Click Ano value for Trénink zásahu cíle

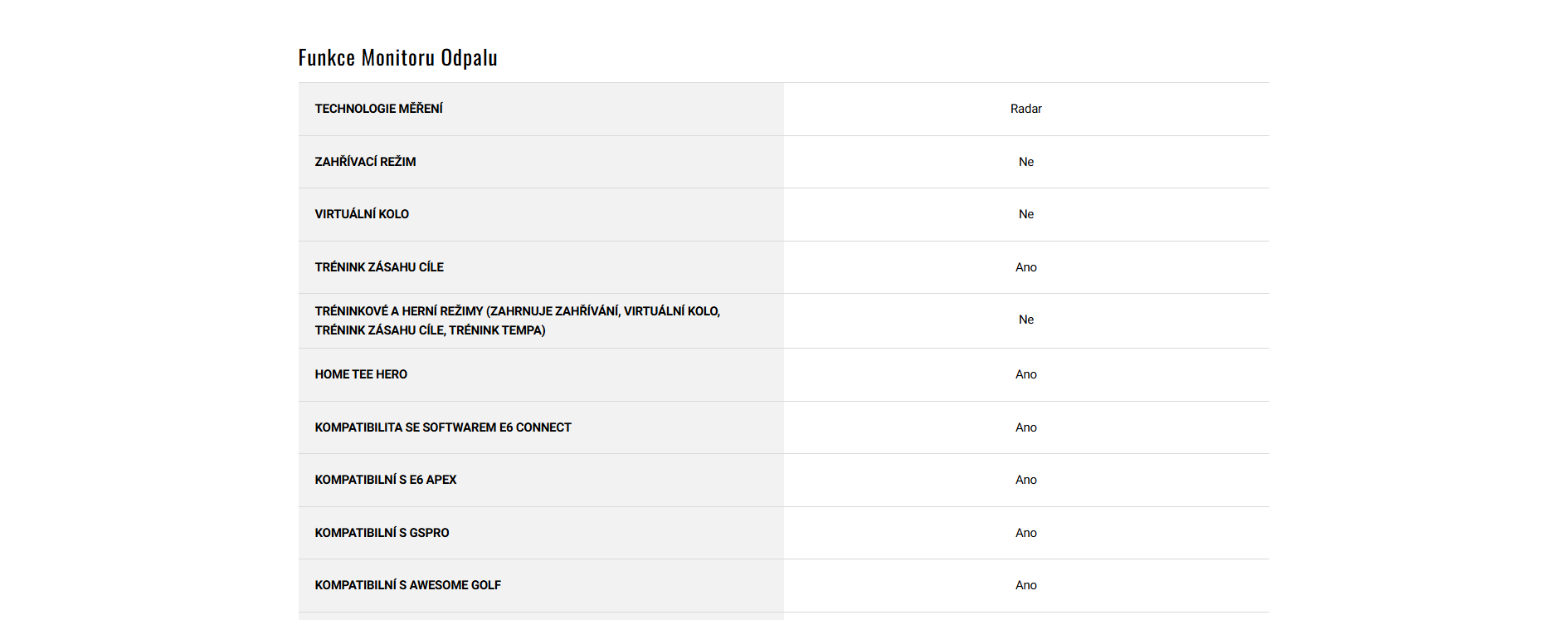[1025, 267]
